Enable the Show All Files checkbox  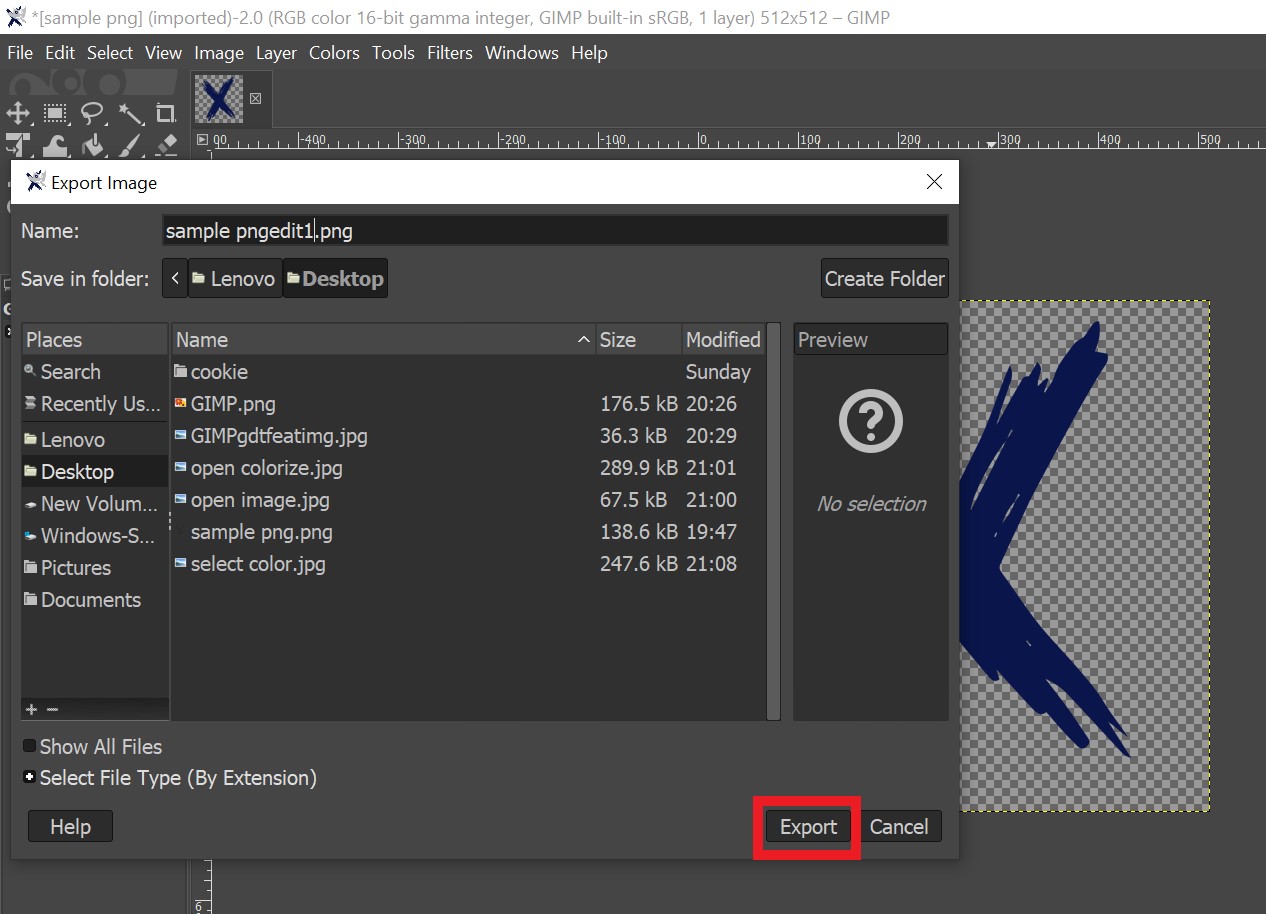point(30,746)
